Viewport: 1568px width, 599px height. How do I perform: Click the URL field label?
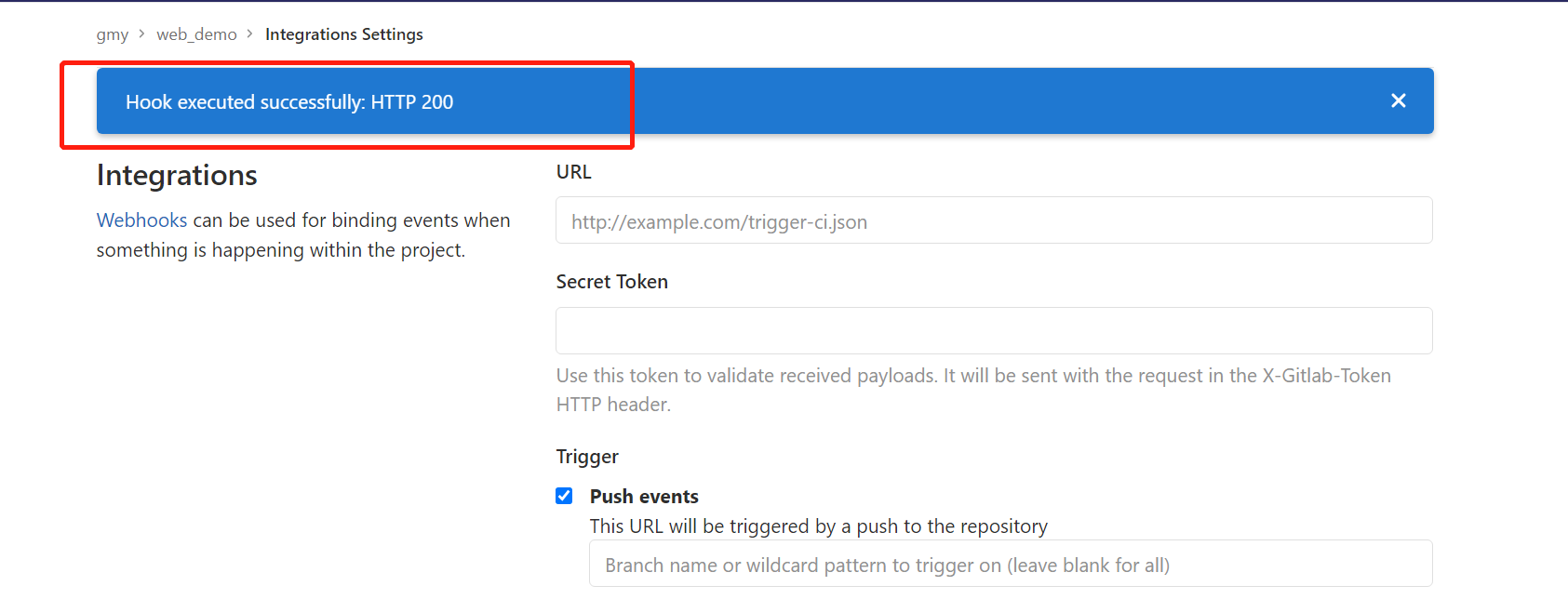(573, 172)
